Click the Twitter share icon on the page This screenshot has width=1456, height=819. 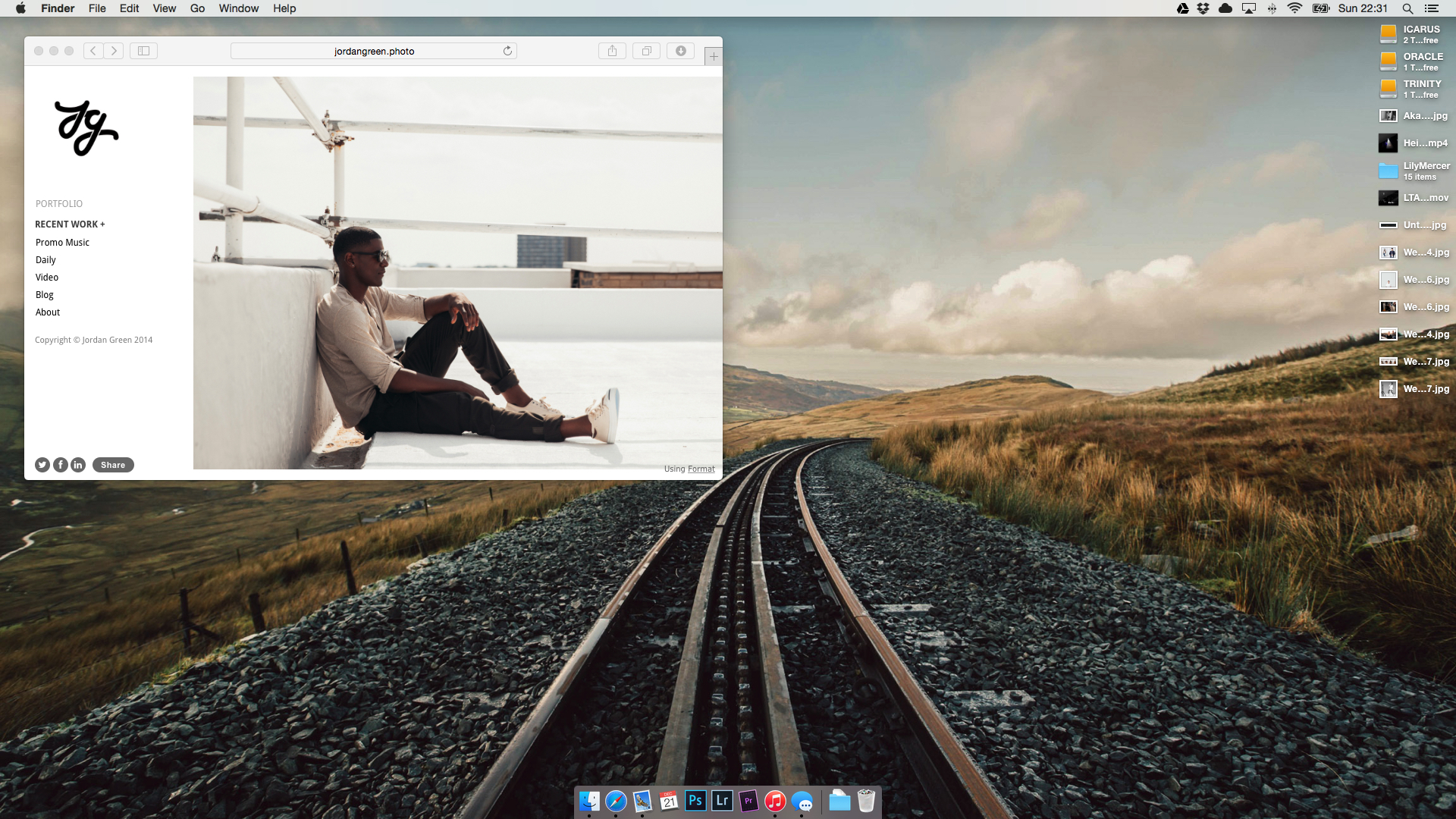42,464
